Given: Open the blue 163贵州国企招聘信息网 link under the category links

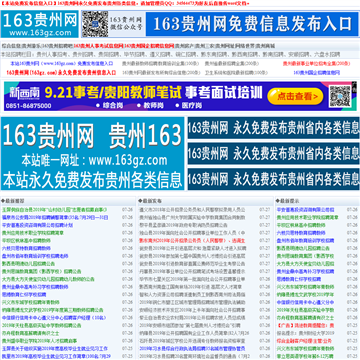Looking at the screenshot, I should pos(316,72).
